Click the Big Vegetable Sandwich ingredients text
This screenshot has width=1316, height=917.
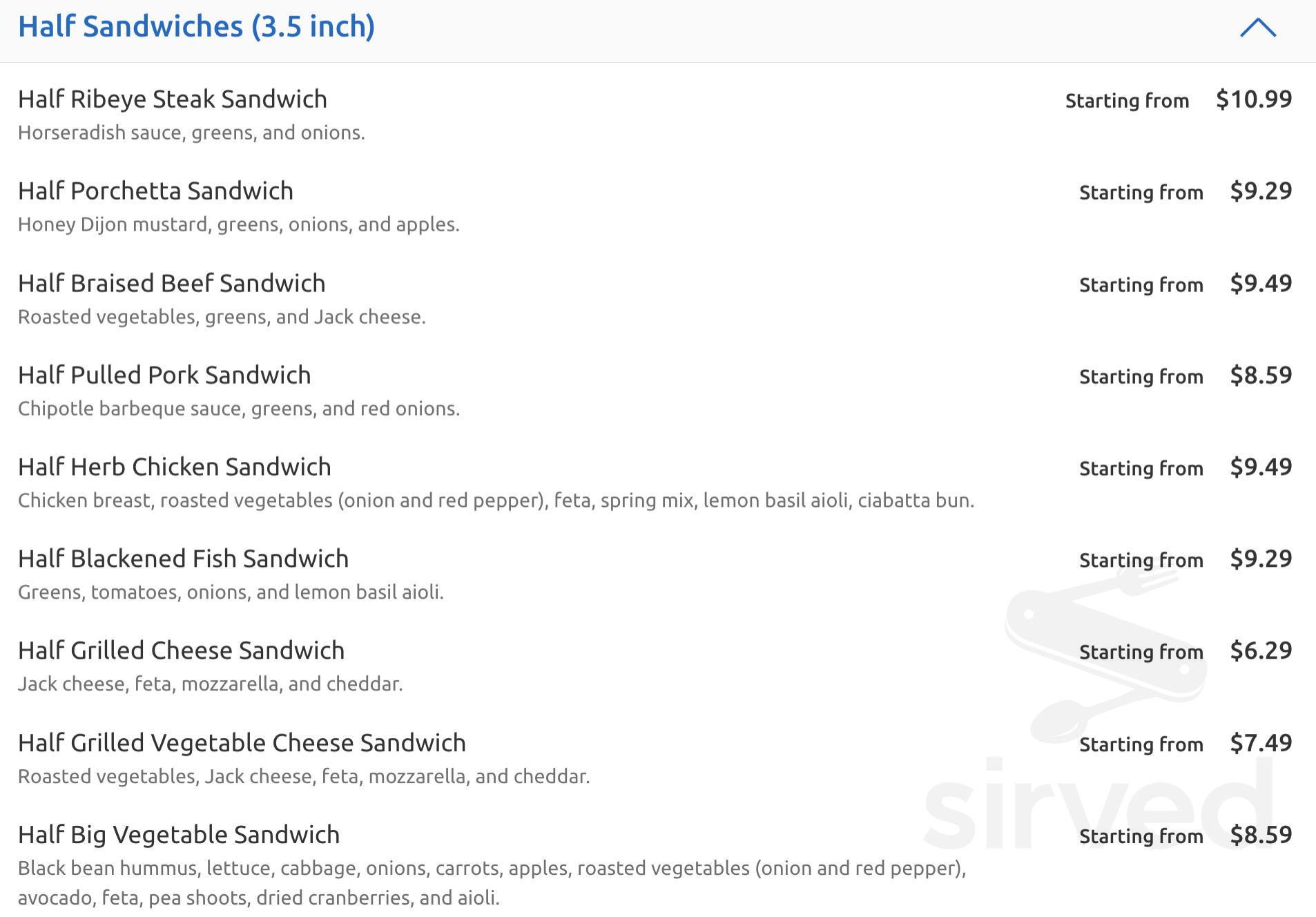(491, 883)
